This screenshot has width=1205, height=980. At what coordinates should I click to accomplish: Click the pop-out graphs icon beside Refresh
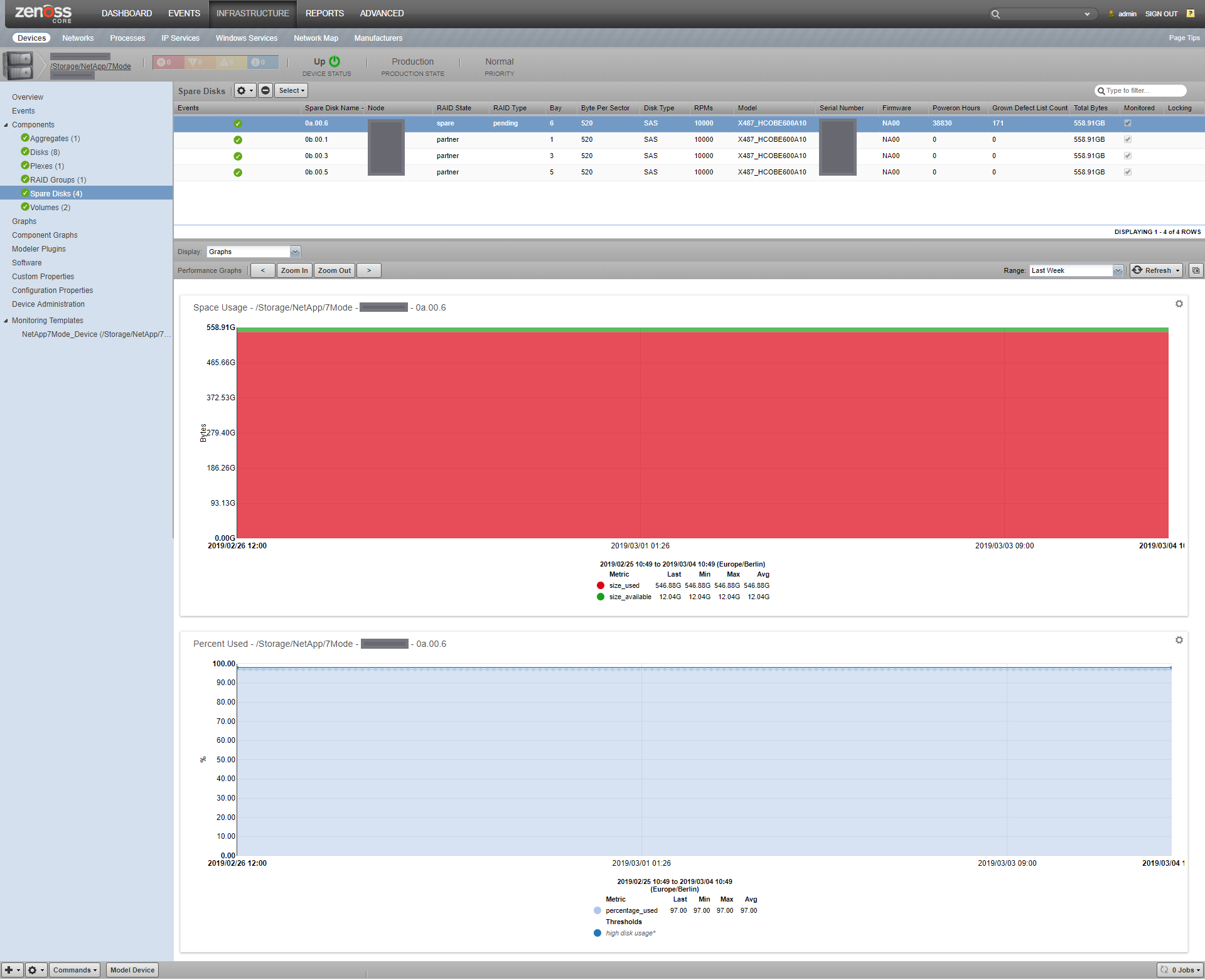[1196, 271]
